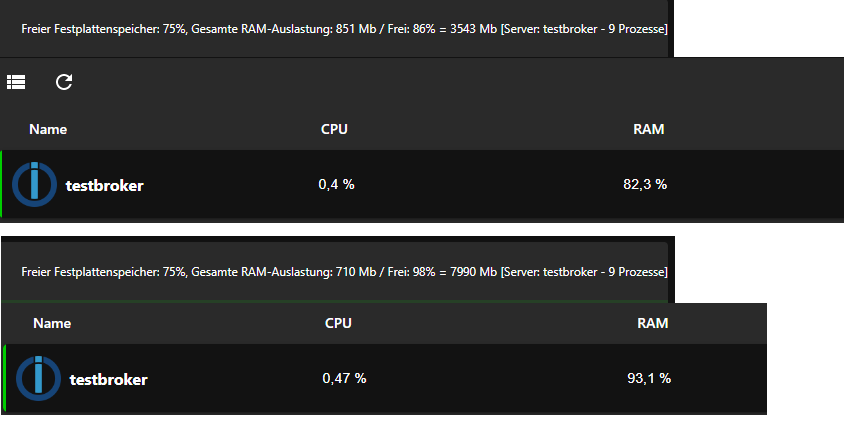Click the 82,3 % RAM value
846x423 pixels.
click(645, 184)
